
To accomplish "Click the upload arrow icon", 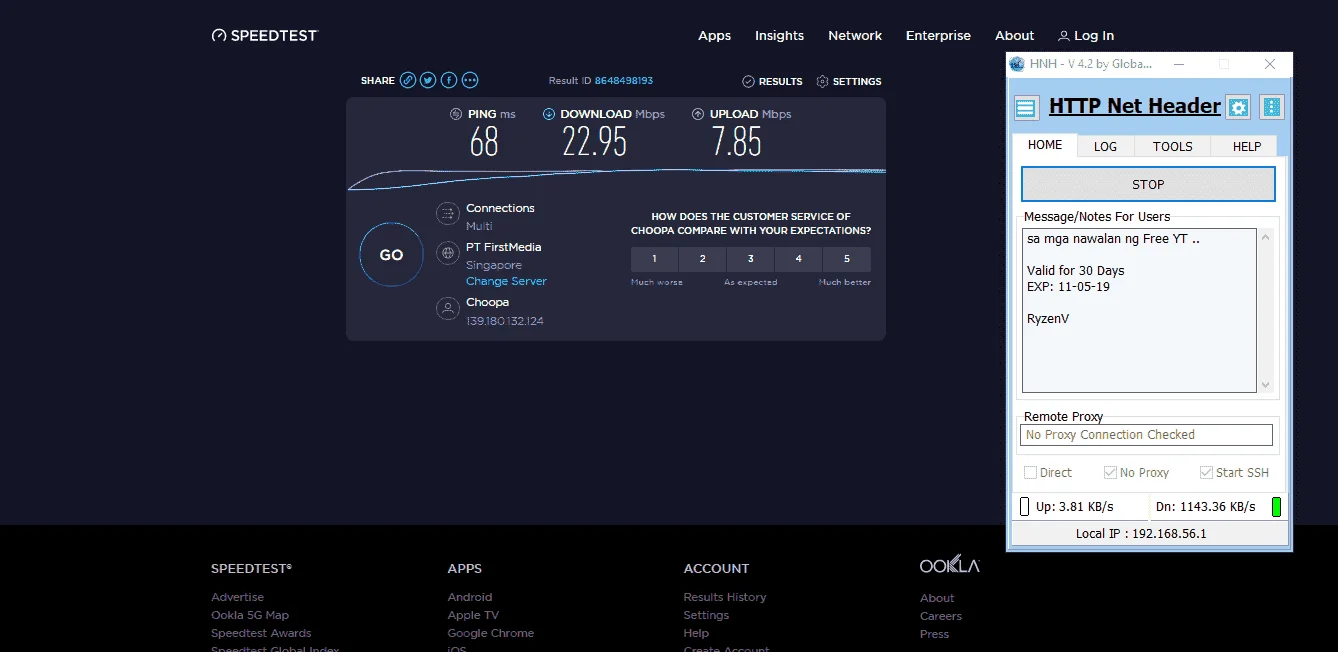I will click(x=698, y=114).
